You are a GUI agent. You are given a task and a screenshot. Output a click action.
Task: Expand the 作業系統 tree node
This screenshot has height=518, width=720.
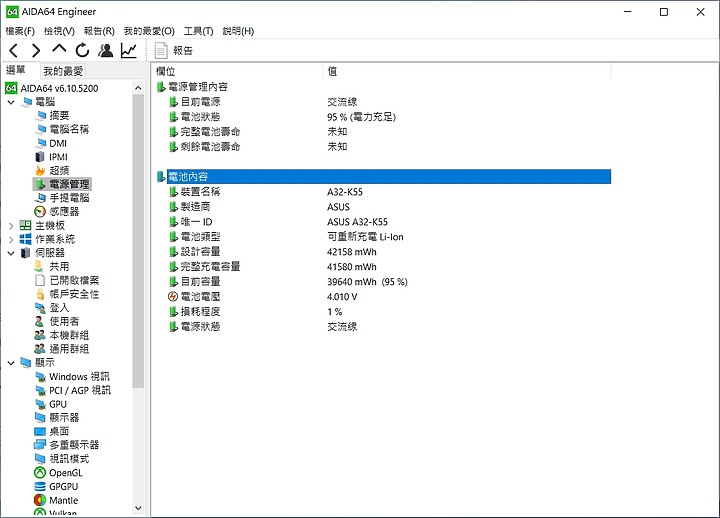pyautogui.click(x=11, y=239)
